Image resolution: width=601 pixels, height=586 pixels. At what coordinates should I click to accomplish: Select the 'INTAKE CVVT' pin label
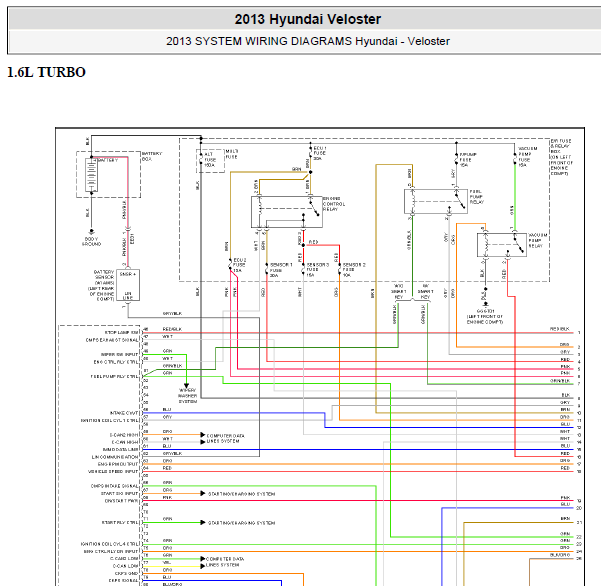point(124,413)
